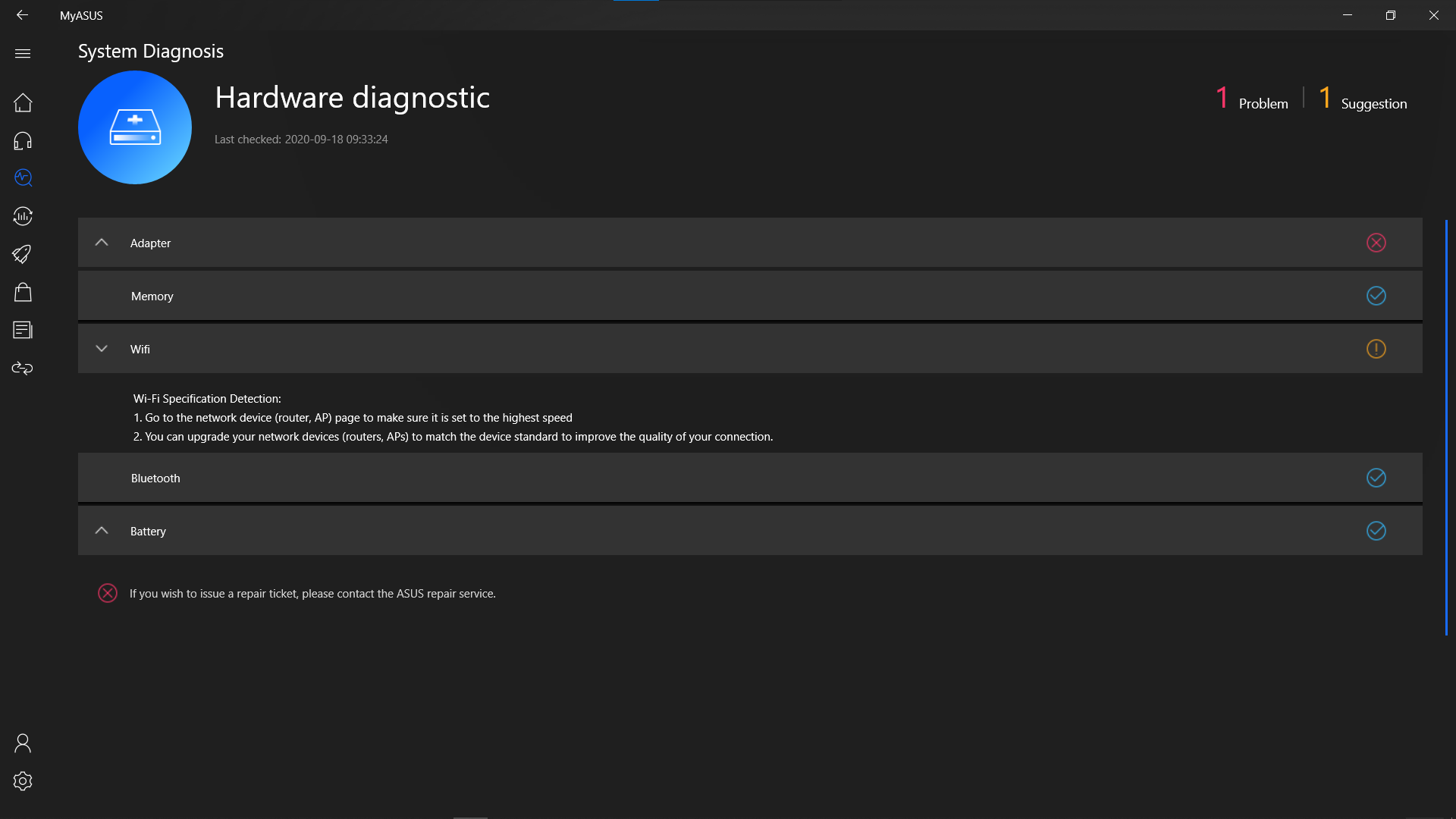Click the vertical blue scrollbar
This screenshot has width=1456, height=819.
point(1446,427)
